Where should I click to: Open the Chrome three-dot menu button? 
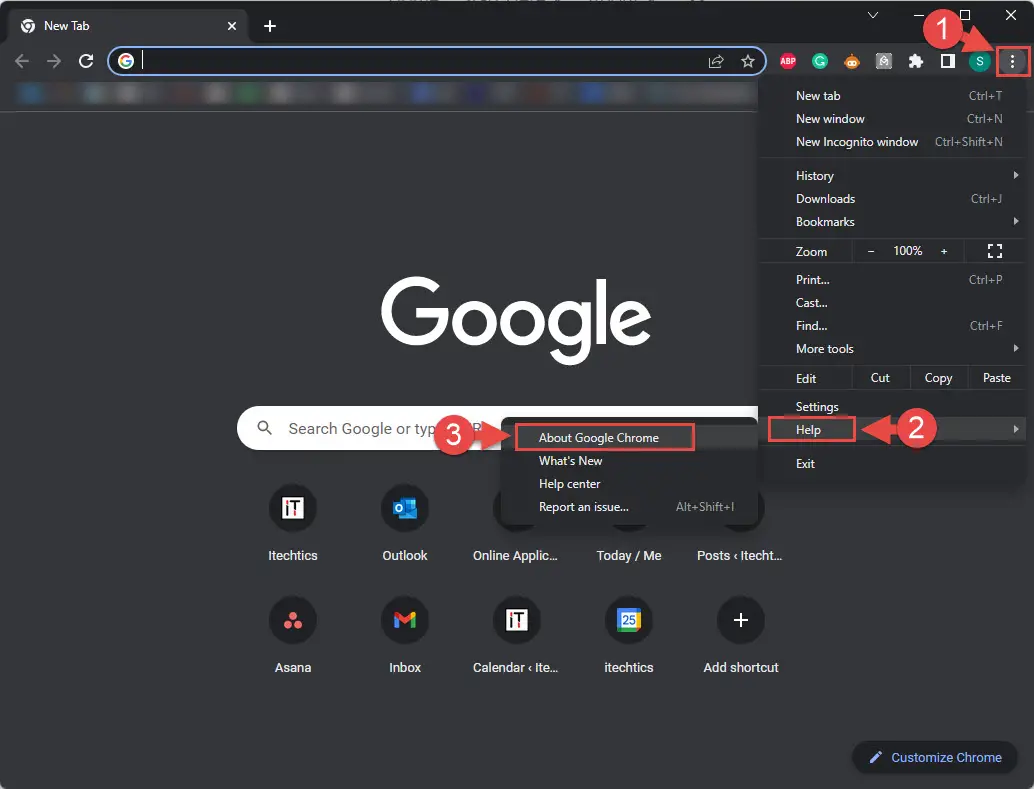[x=1012, y=61]
